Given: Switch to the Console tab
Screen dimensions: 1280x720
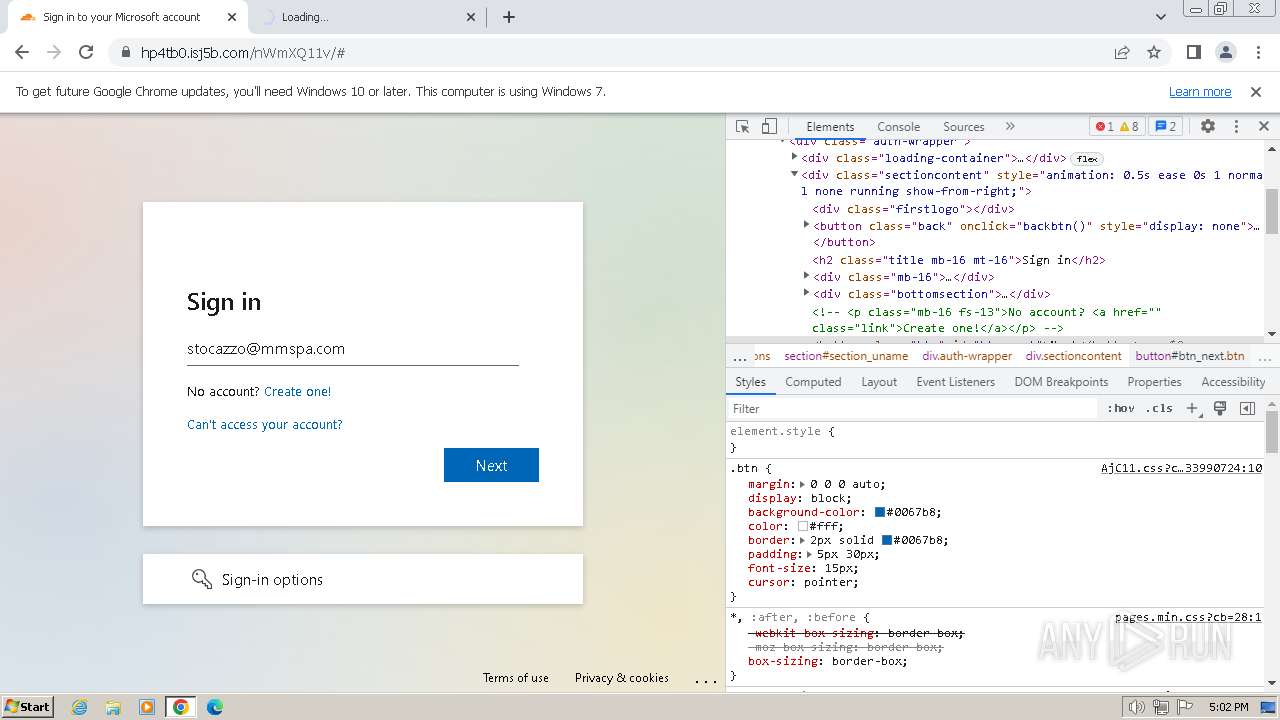Looking at the screenshot, I should [x=898, y=127].
